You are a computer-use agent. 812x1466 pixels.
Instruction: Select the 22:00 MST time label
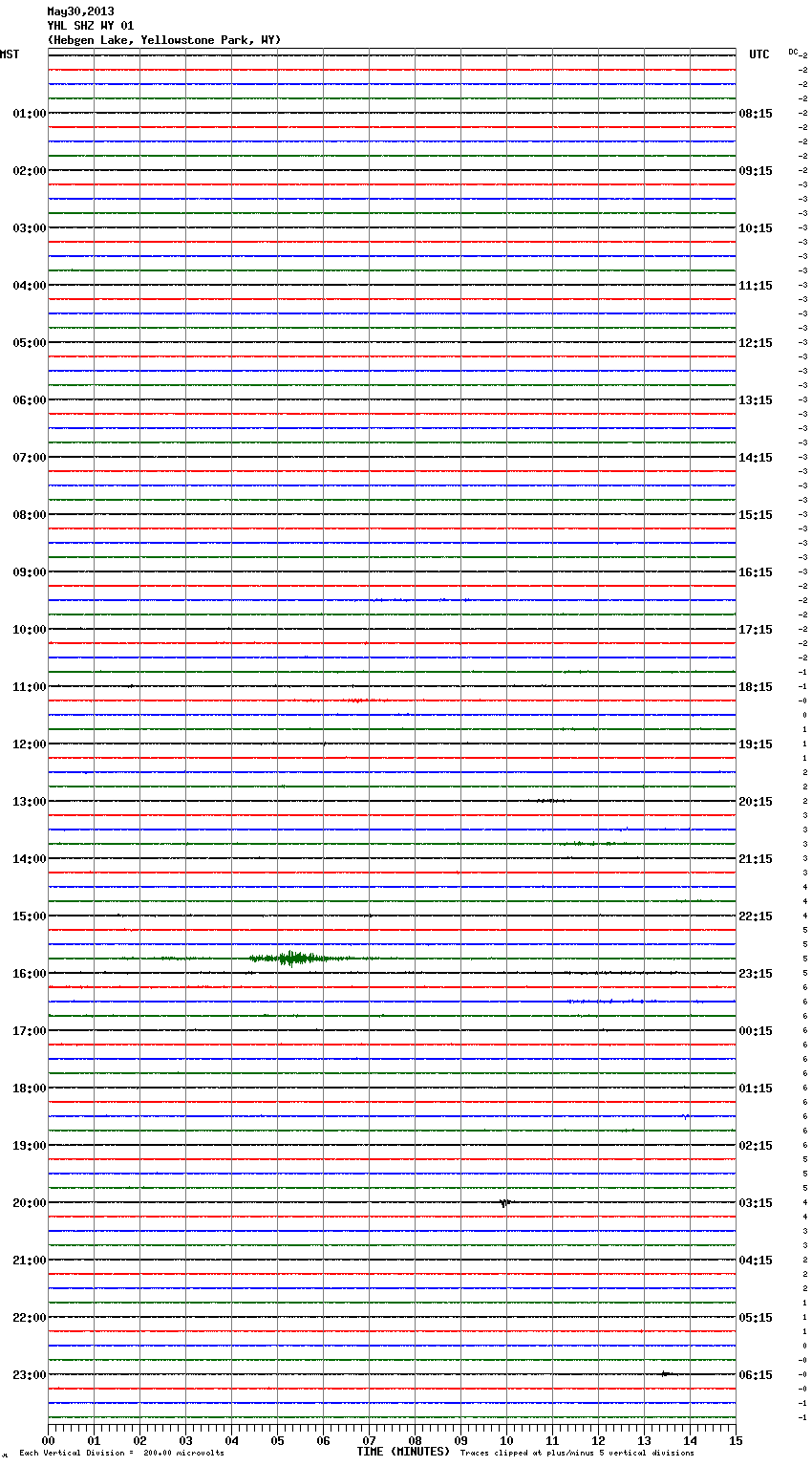(x=30, y=1318)
